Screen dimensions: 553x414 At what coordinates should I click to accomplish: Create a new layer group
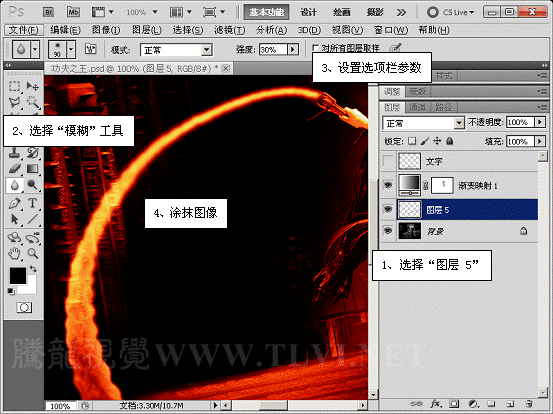(492, 404)
